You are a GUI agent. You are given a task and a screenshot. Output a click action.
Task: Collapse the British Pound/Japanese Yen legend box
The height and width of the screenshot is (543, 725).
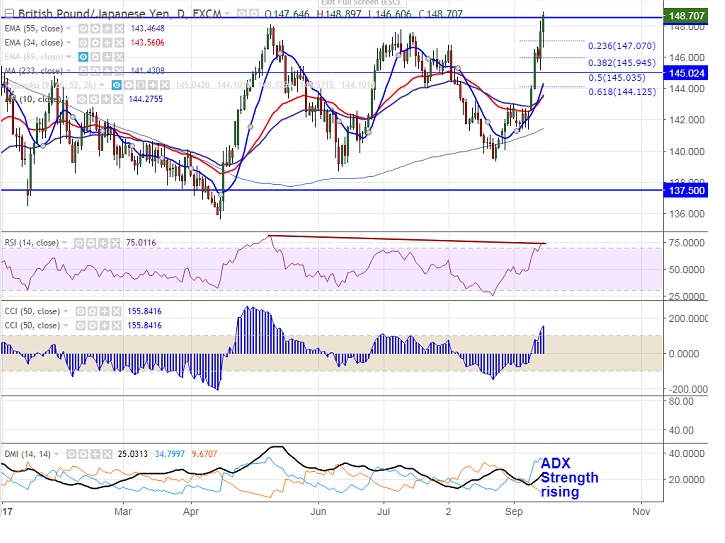click(x=9, y=13)
